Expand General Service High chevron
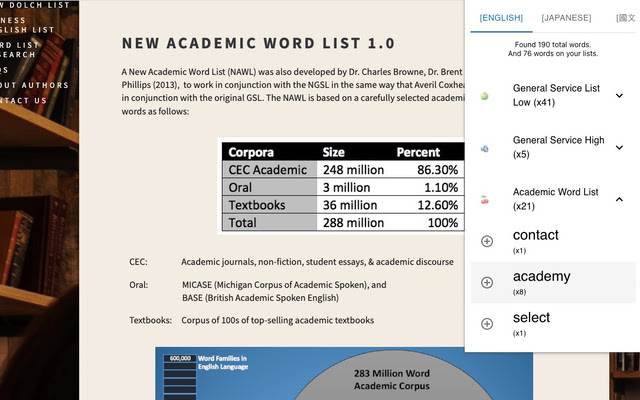 click(x=619, y=147)
